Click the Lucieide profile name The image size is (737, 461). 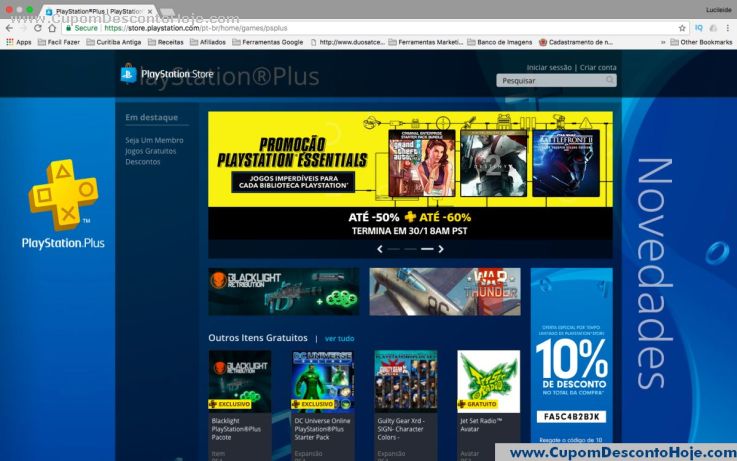click(x=719, y=10)
